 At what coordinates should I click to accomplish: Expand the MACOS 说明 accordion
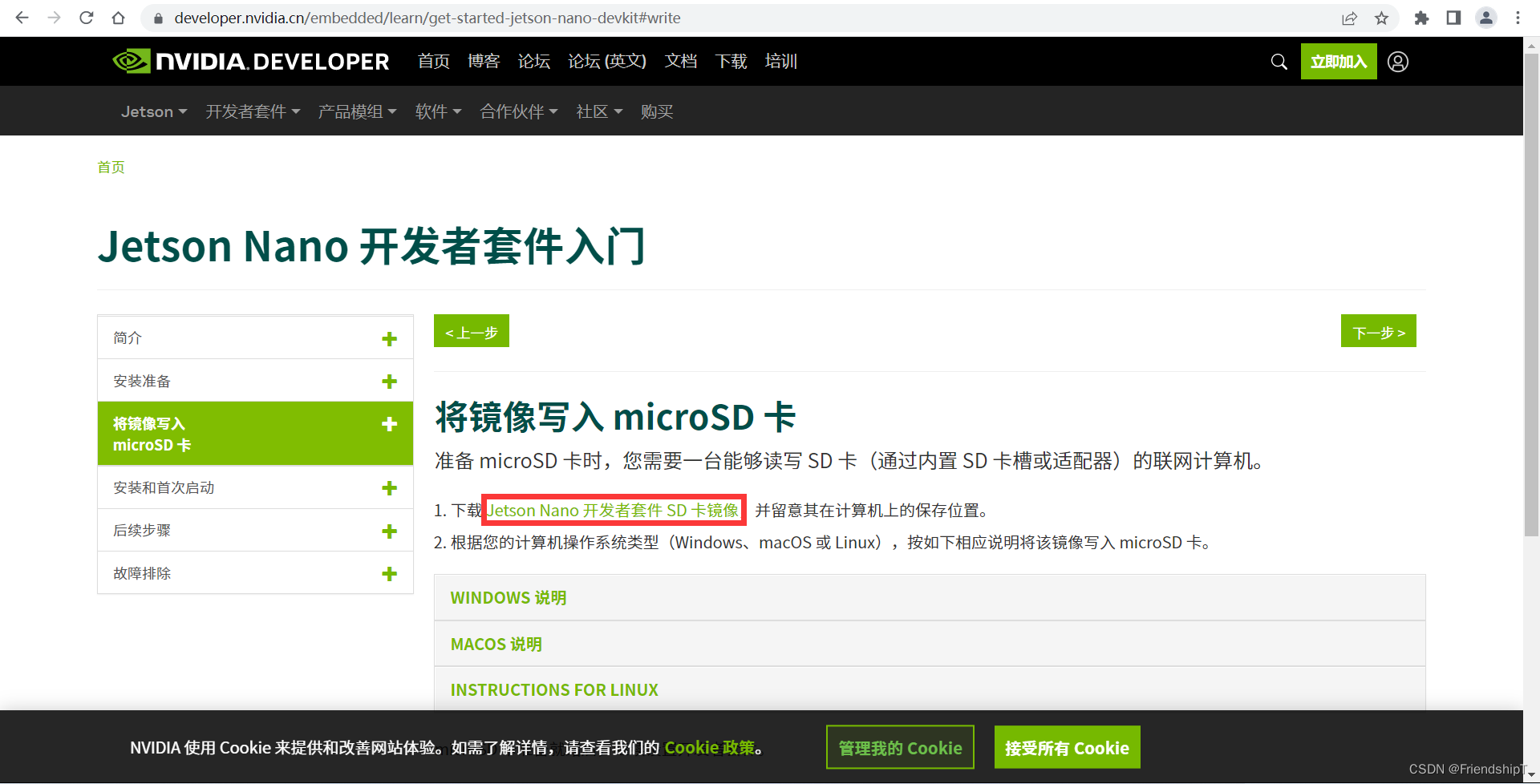(x=930, y=644)
